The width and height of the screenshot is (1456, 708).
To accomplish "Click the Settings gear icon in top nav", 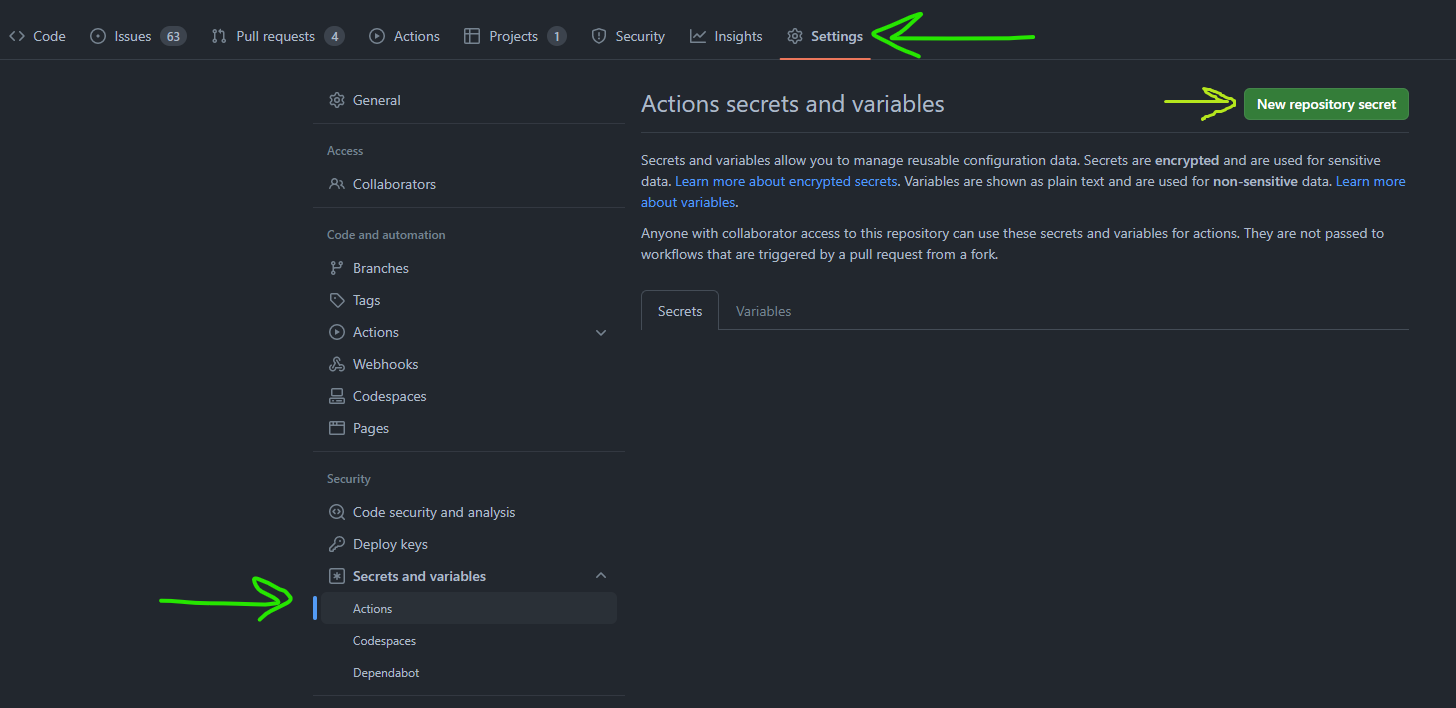I will (795, 36).
